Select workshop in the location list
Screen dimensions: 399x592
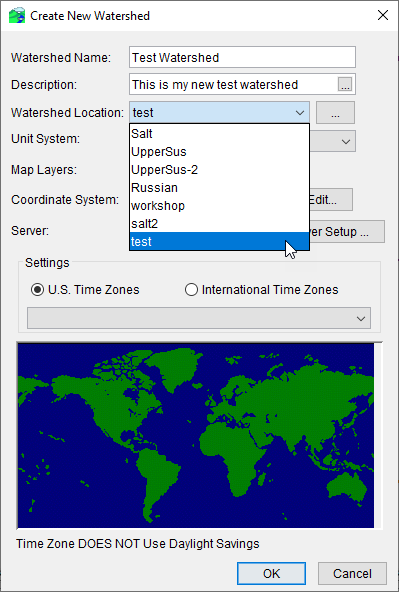(219, 206)
